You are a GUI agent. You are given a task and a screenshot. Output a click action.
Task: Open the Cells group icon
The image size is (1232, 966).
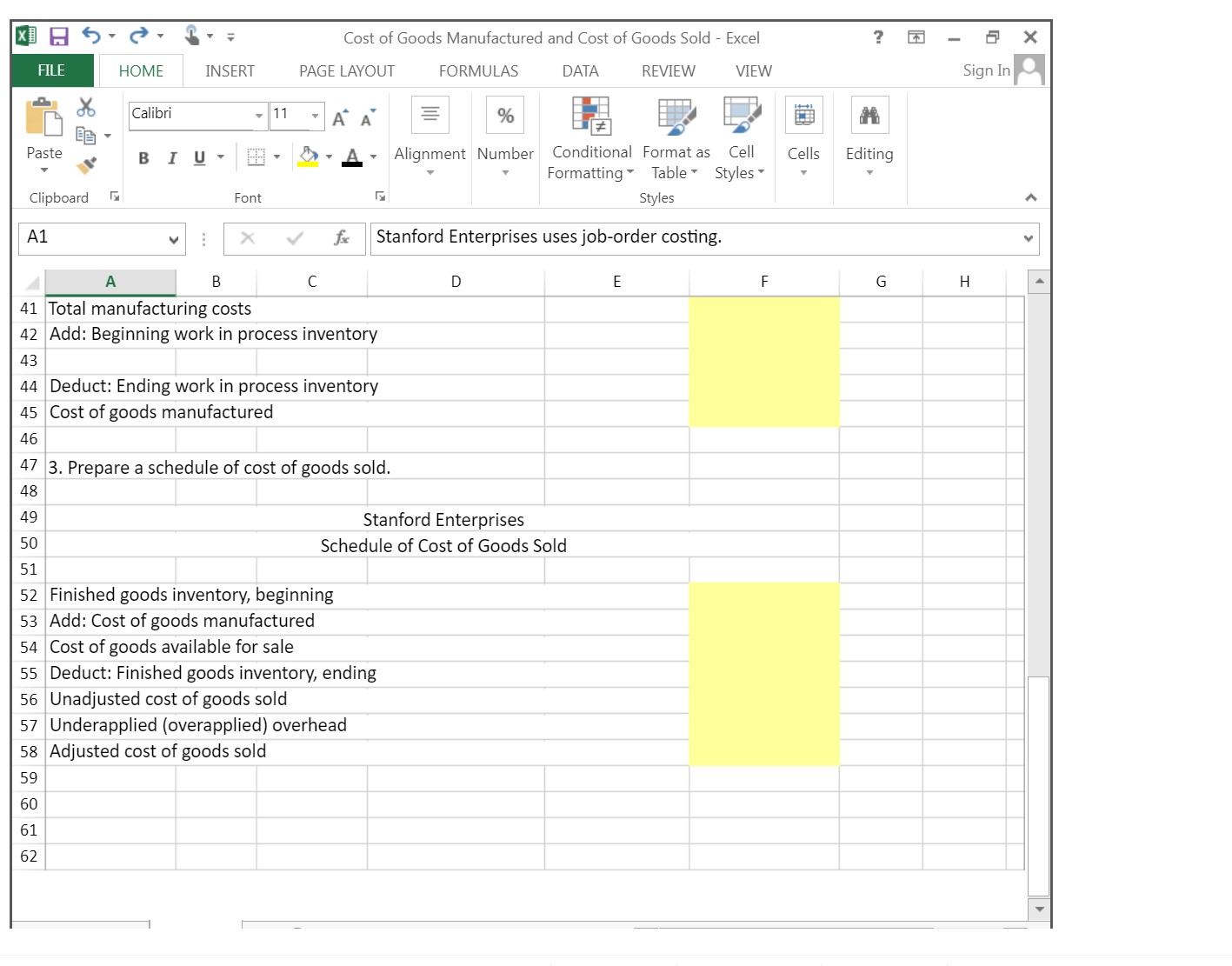click(x=803, y=114)
